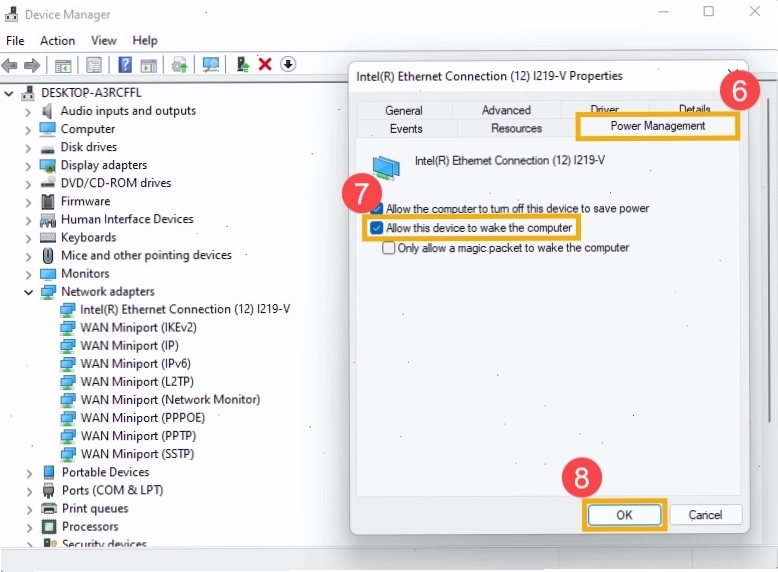The width and height of the screenshot is (778, 572).
Task: Click the Keyboards icon
Action: [x=48, y=238]
